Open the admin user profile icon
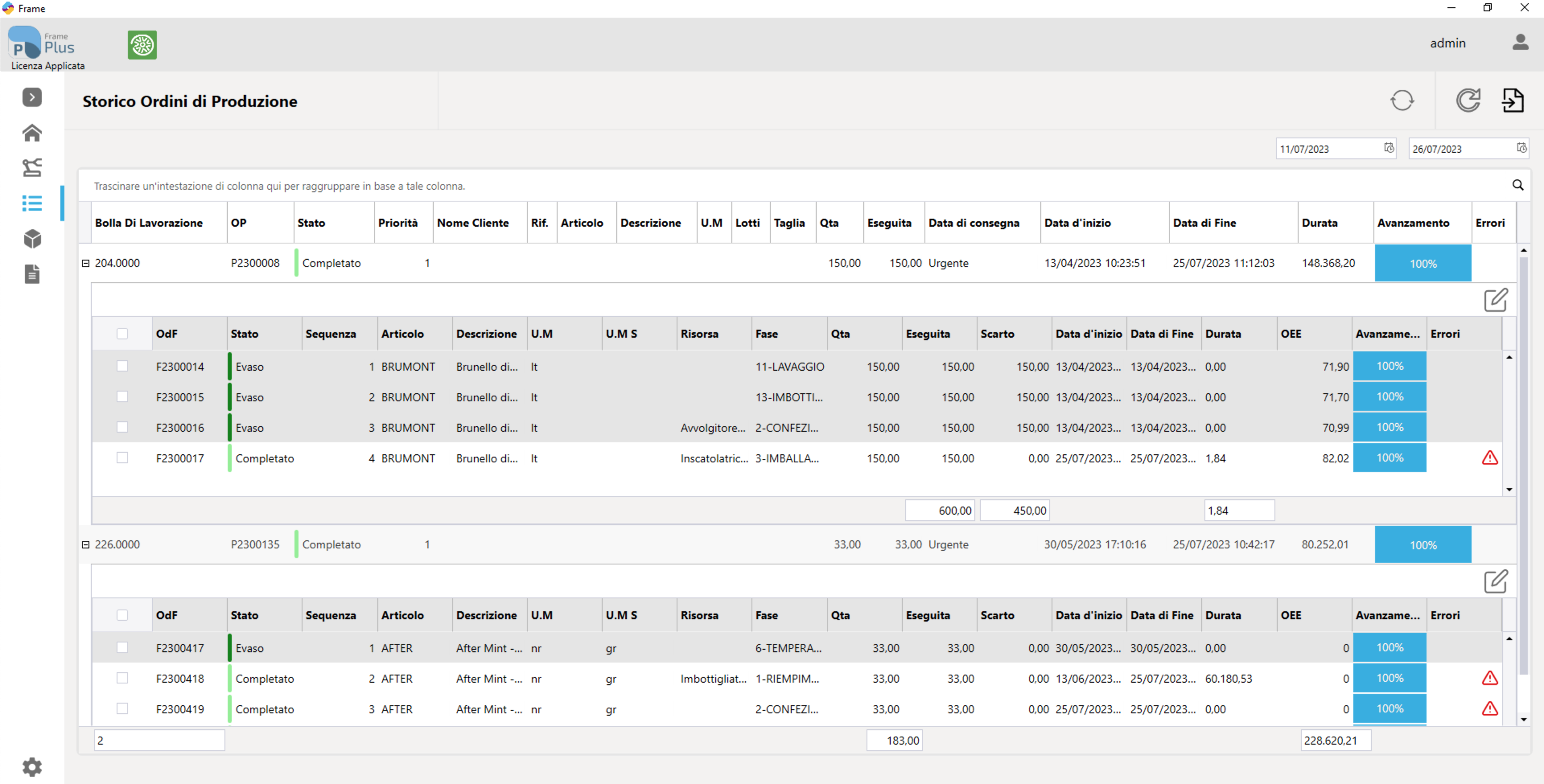Screen dimensions: 1544x784 coord(1520,43)
